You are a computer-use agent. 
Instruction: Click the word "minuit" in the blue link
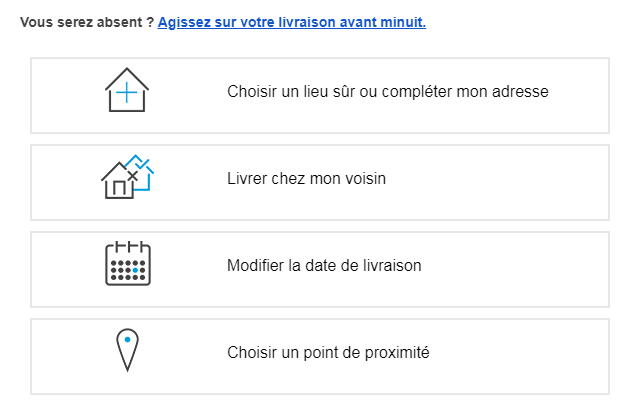point(405,22)
